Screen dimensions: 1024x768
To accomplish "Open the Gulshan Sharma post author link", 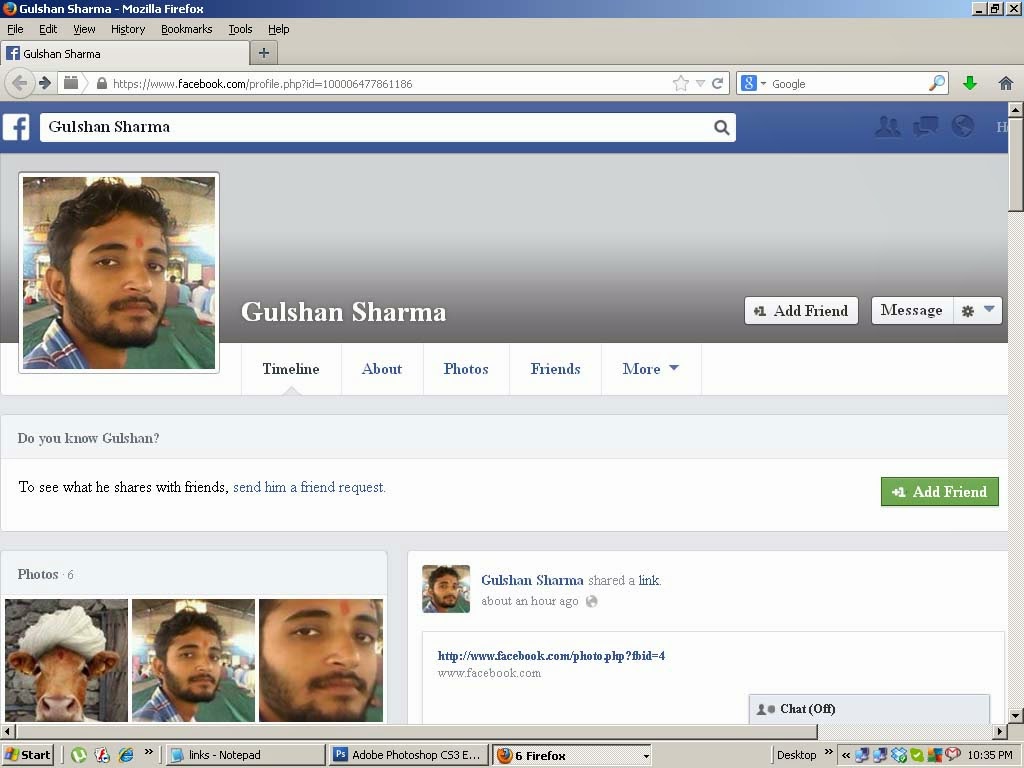I will (x=532, y=580).
